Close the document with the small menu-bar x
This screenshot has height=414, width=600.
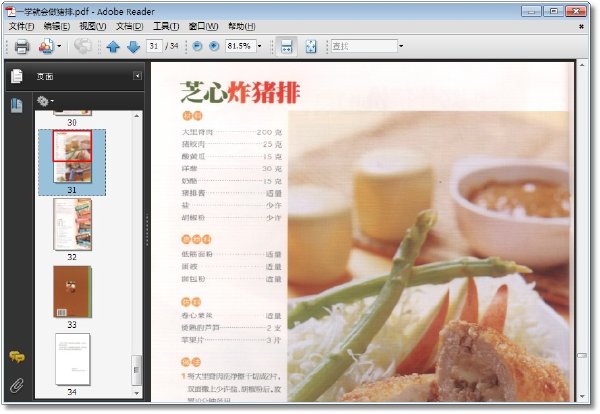[x=582, y=26]
